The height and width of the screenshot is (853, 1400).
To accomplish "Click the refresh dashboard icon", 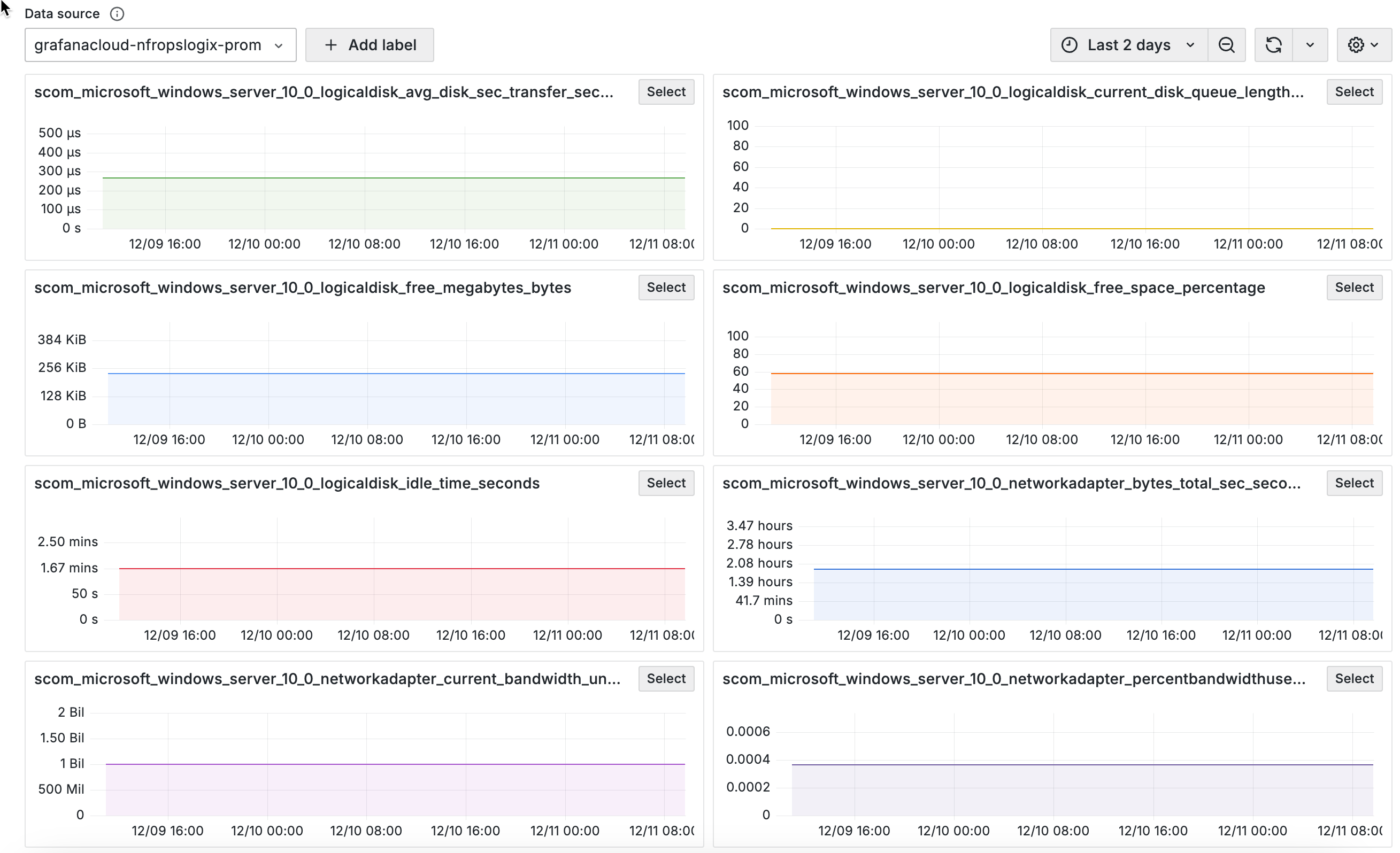I will point(1273,45).
